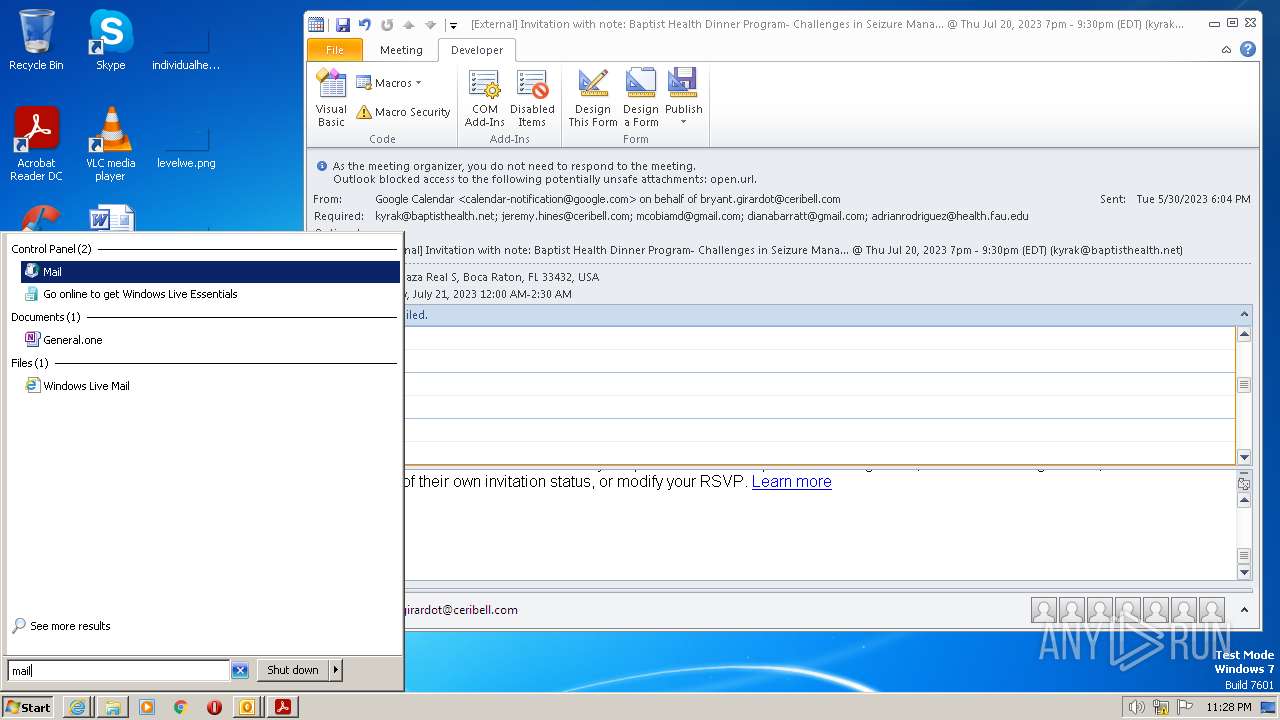Image resolution: width=1280 pixels, height=720 pixels.
Task: Expand Shut down options arrow
Action: [x=336, y=670]
